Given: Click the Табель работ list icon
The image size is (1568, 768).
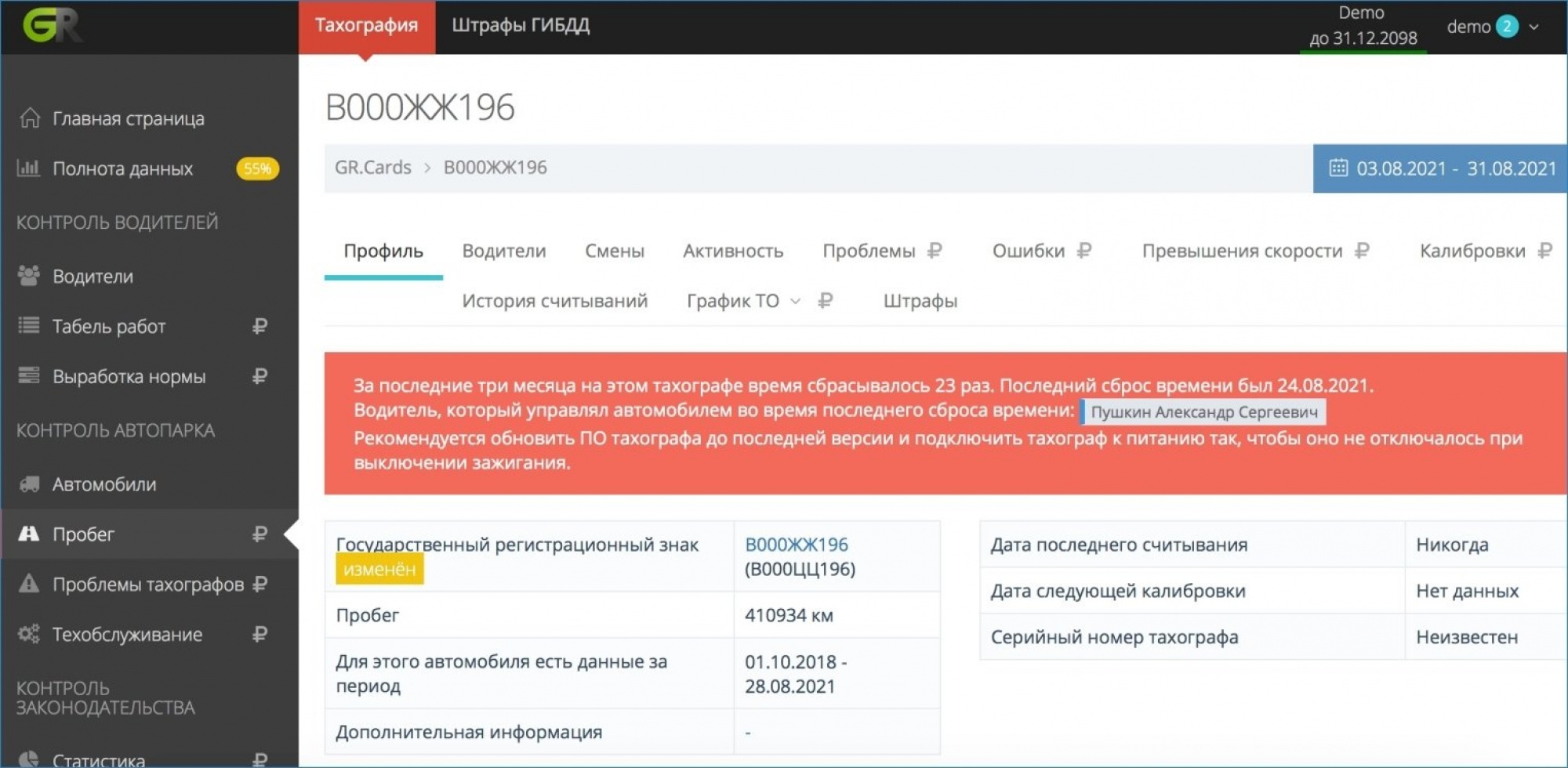Looking at the screenshot, I should [x=29, y=326].
